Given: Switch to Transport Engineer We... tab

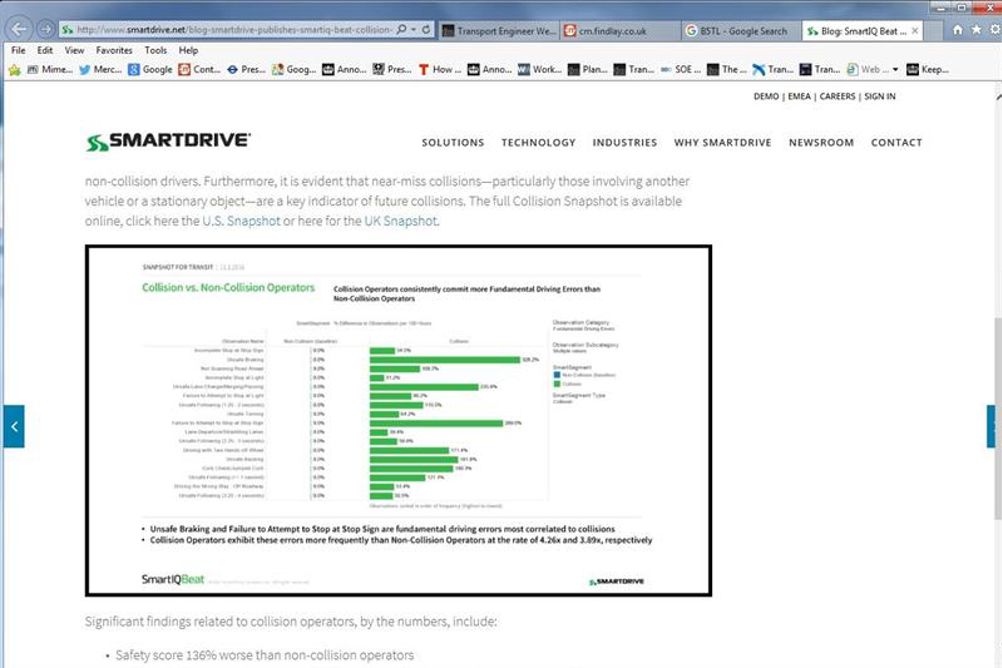Looking at the screenshot, I should coord(499,31).
